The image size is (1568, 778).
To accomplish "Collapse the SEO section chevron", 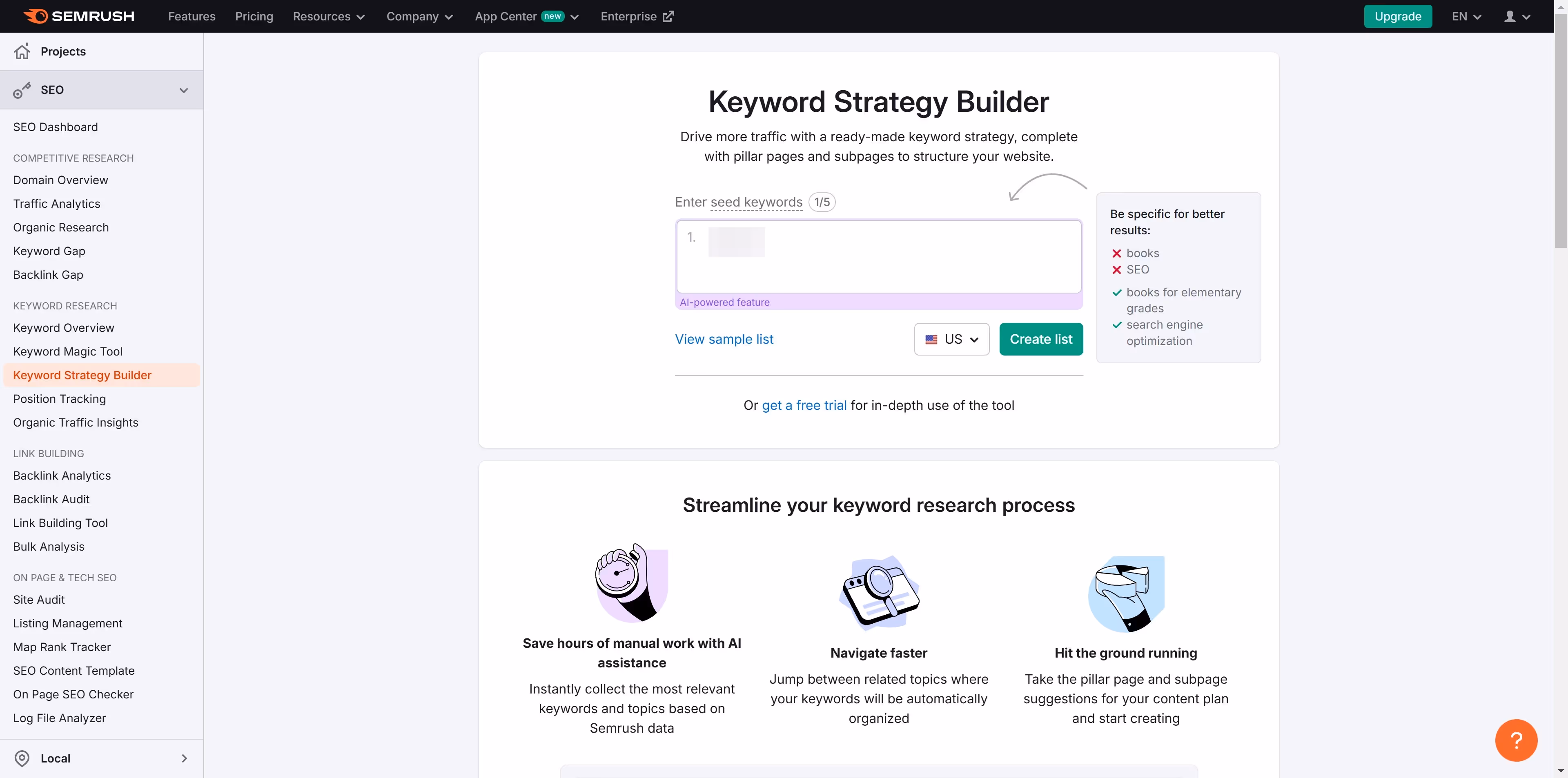I will (x=183, y=89).
